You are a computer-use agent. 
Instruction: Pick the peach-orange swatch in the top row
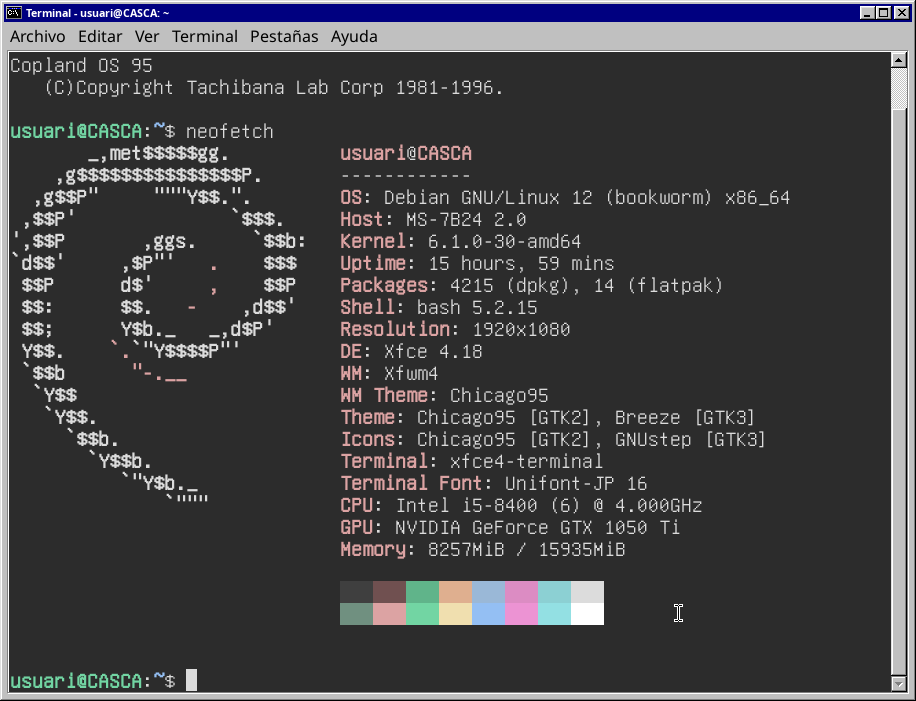click(x=455, y=592)
